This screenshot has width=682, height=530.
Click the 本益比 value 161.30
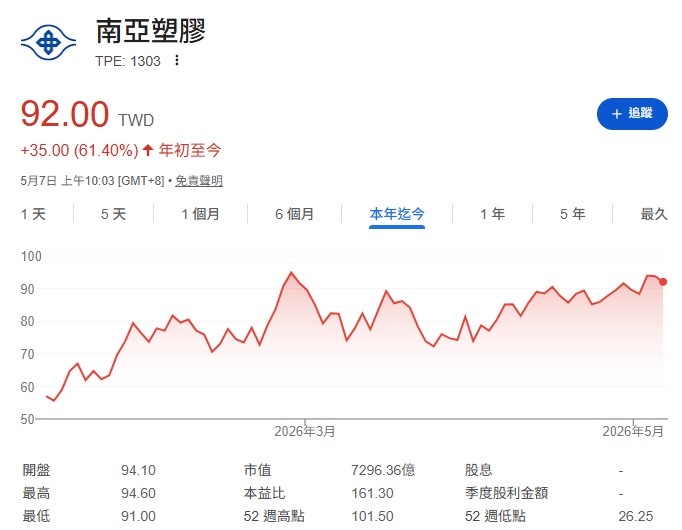pyautogui.click(x=372, y=493)
